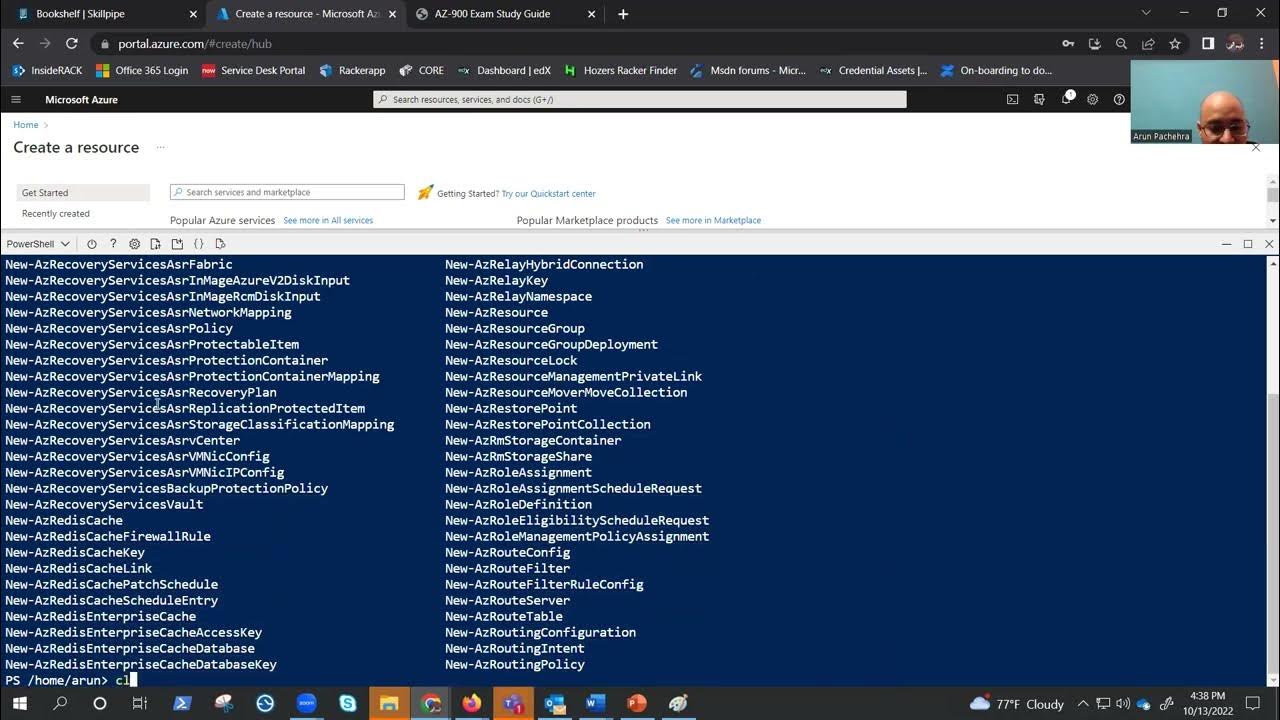The image size is (1280, 720).
Task: Click the Azure global search box
Action: (x=640, y=100)
